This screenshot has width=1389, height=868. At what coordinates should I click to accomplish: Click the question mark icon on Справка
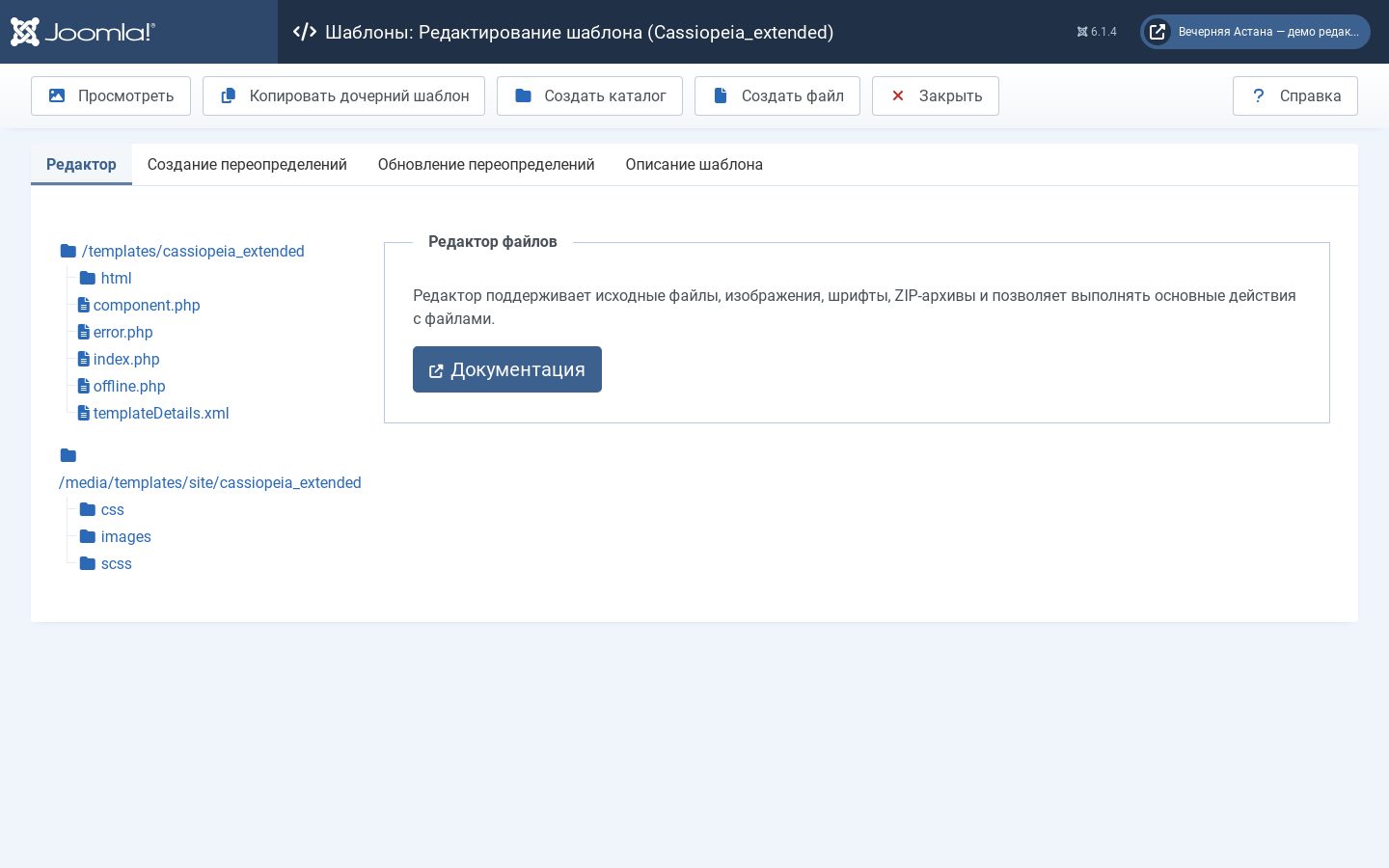[1258, 95]
